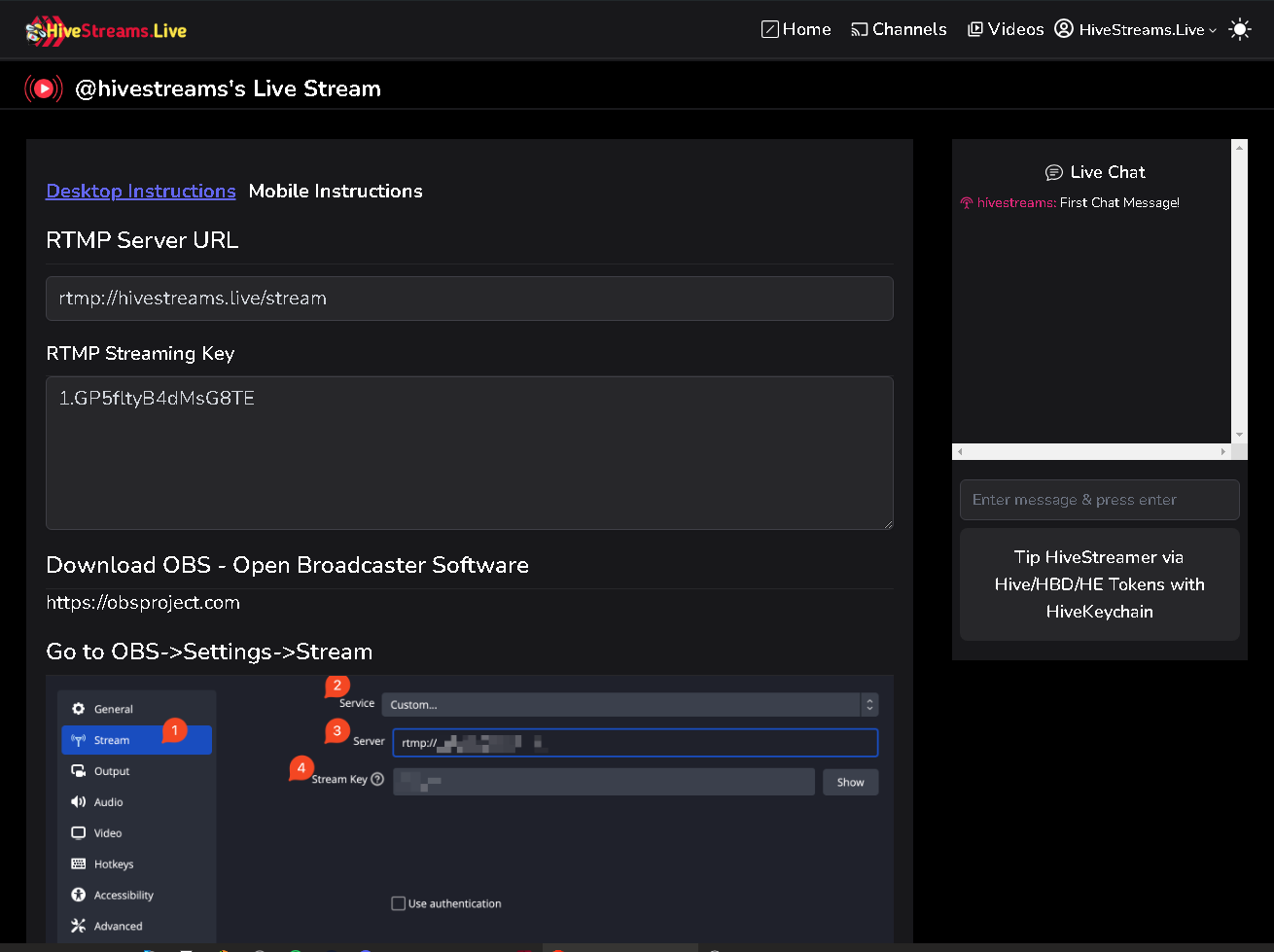Click Tip HiveStreamer via HiveKeychain button
This screenshot has width=1274, height=952.
pyautogui.click(x=1100, y=584)
